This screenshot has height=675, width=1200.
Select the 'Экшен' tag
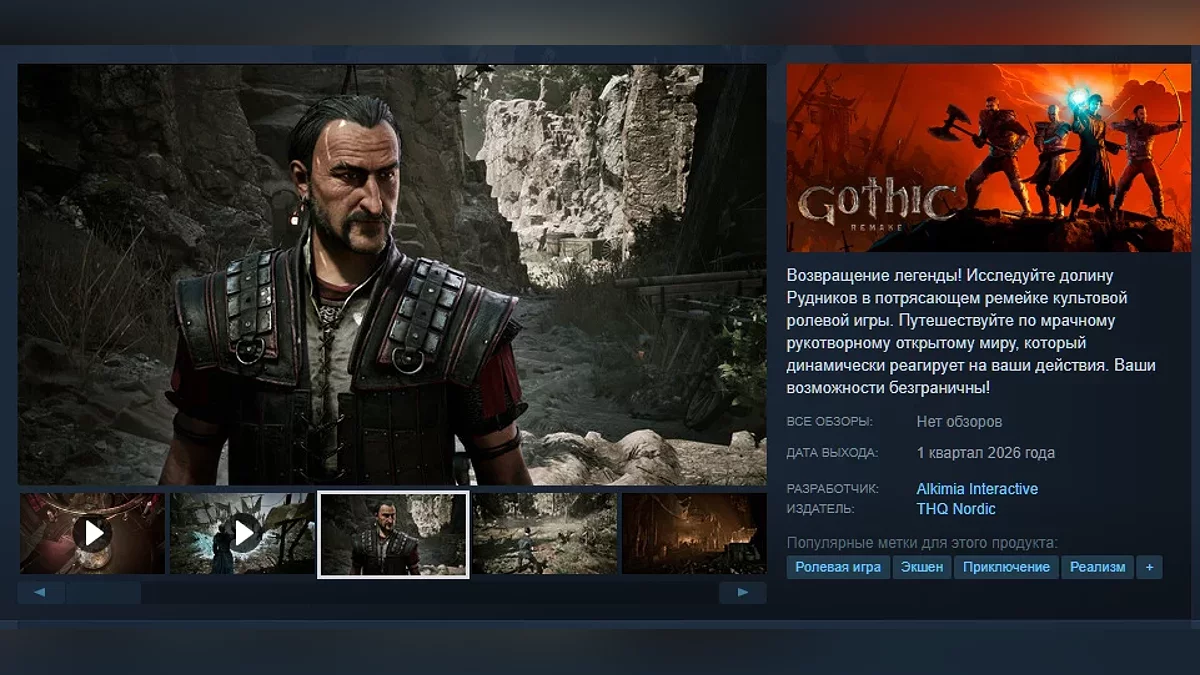[x=921, y=567]
